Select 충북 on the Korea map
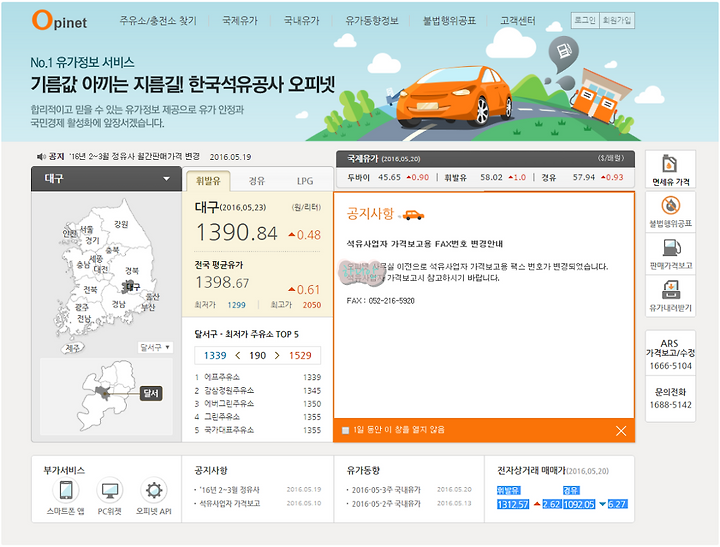Viewport: 720px width, 547px height. [x=112, y=250]
